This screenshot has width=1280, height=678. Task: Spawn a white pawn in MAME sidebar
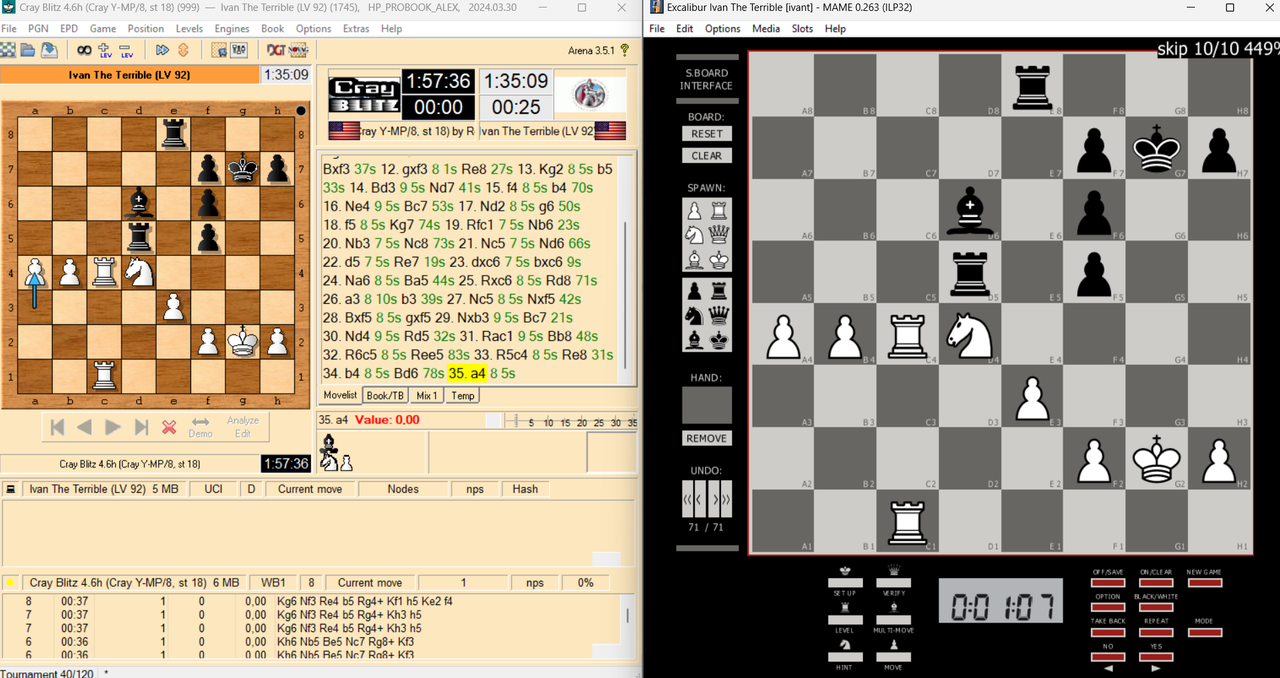pos(696,211)
